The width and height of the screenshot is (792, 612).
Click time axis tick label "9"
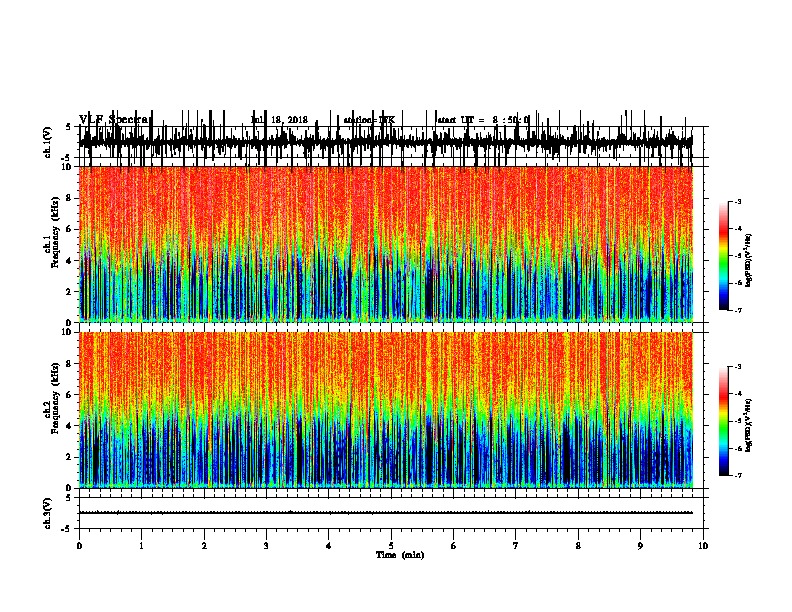(640, 546)
